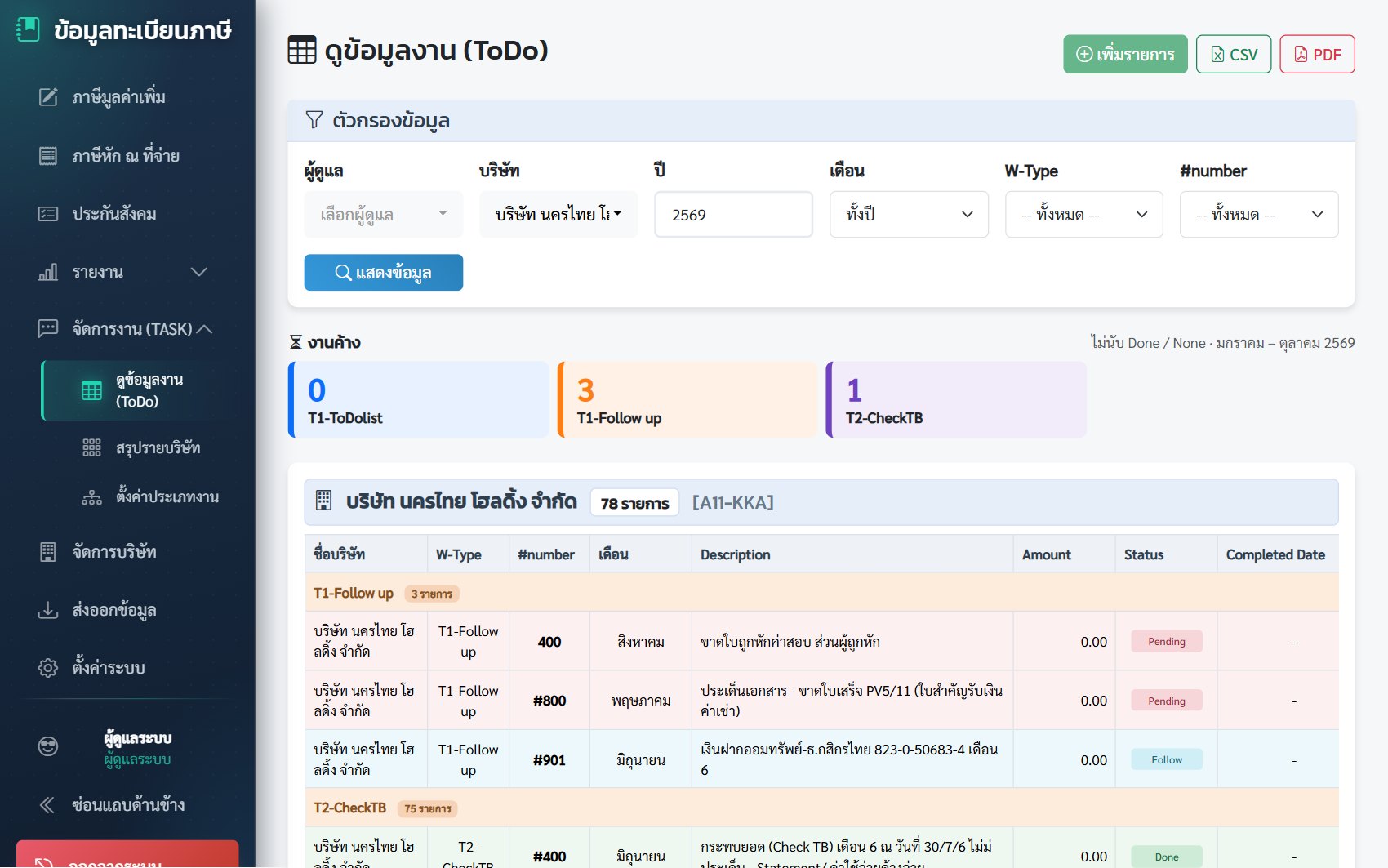Click the filter funnel icon
The height and width of the screenshot is (868, 1388).
pos(314,120)
